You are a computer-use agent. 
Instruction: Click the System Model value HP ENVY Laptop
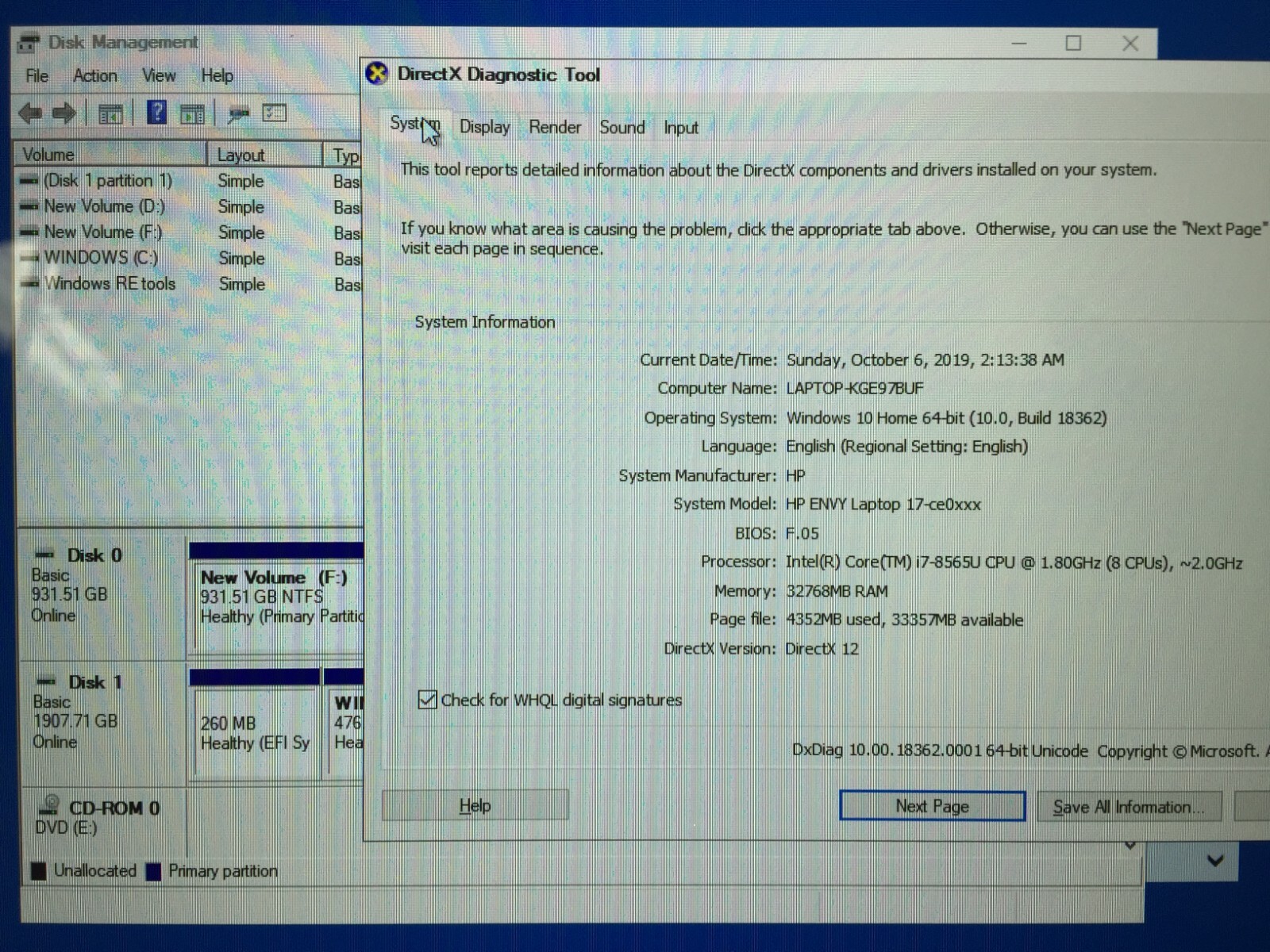click(x=883, y=505)
